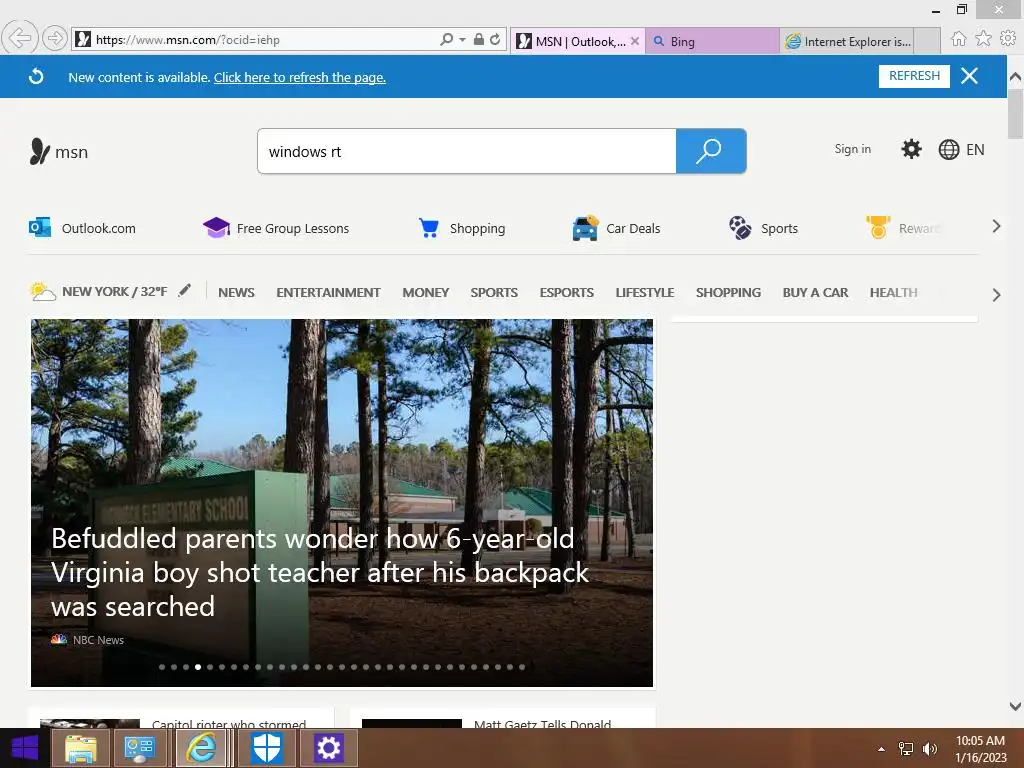This screenshot has width=1024, height=768.
Task: Open Car Deals shortcut
Action: coord(616,228)
